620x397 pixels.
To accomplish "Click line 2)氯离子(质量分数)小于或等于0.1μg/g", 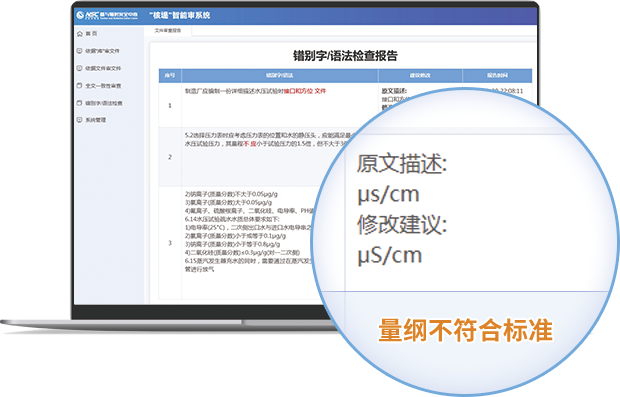I will click(235, 236).
